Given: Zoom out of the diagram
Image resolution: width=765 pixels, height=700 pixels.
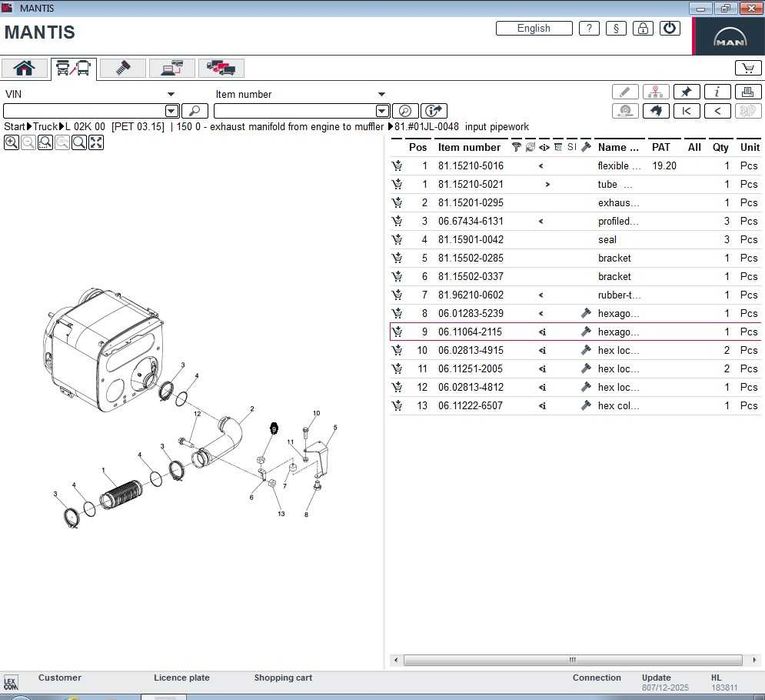Looking at the screenshot, I should tap(28, 142).
